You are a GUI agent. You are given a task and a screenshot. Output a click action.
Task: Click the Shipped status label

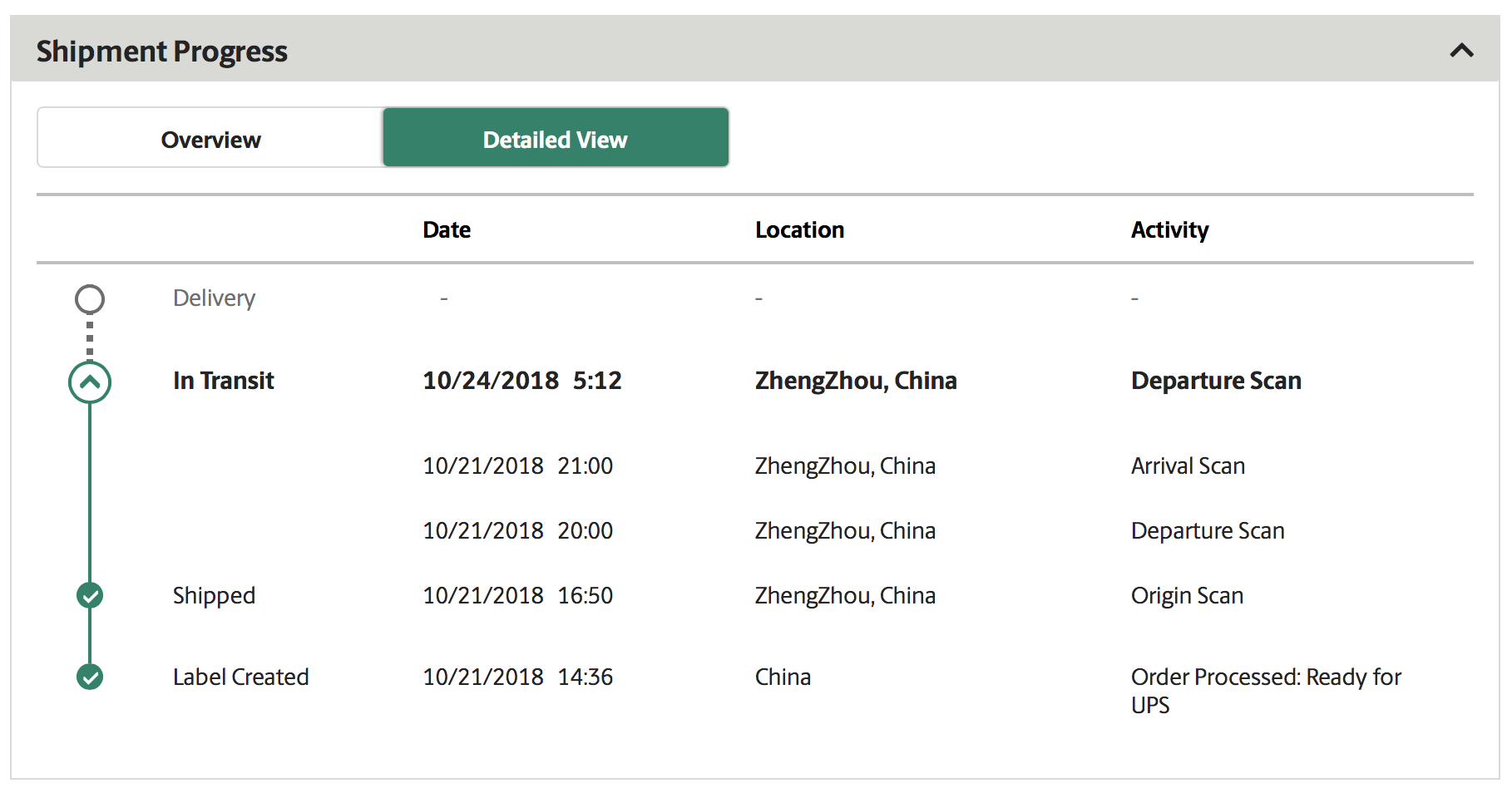pos(214,596)
